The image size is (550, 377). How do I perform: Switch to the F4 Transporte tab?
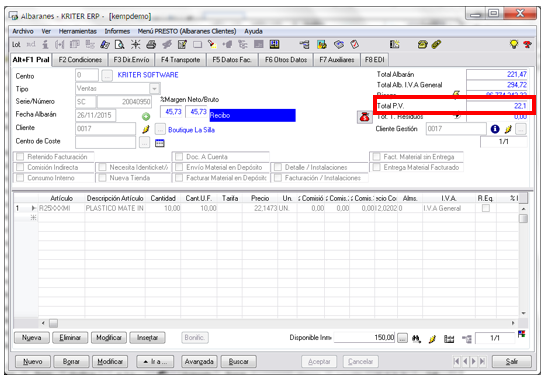(x=180, y=60)
